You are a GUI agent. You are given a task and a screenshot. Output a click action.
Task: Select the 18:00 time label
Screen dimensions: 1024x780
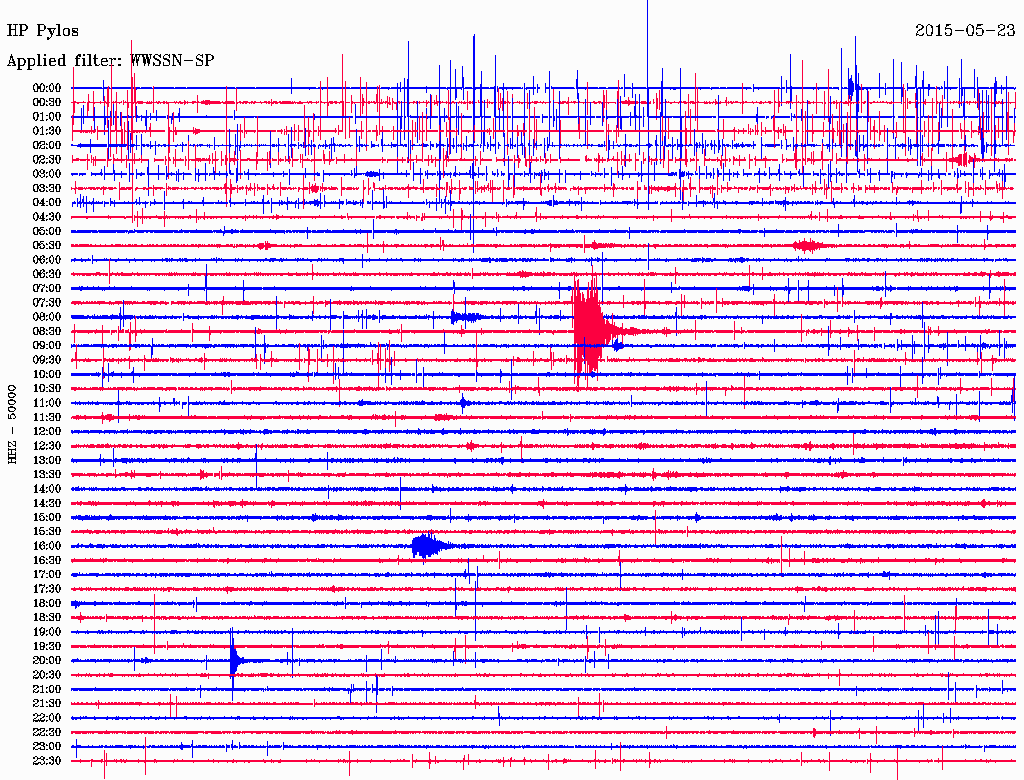point(47,604)
